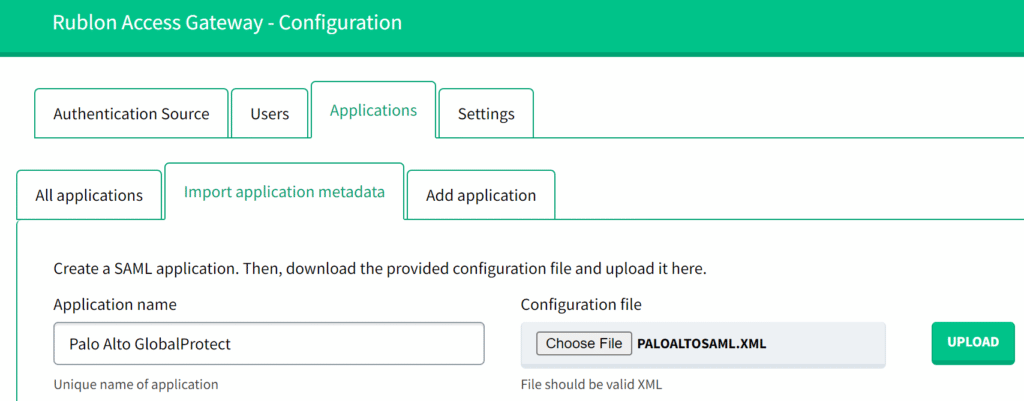
Task: Open the Authentication Source tab
Action: pos(131,114)
